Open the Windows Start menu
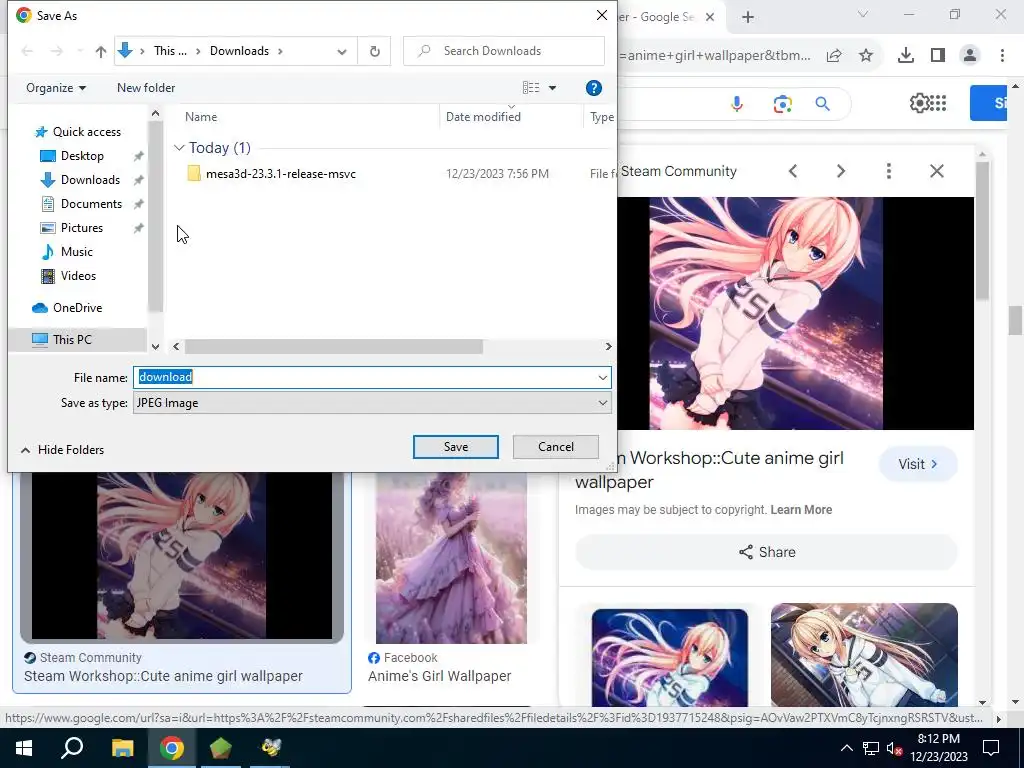 (24, 748)
